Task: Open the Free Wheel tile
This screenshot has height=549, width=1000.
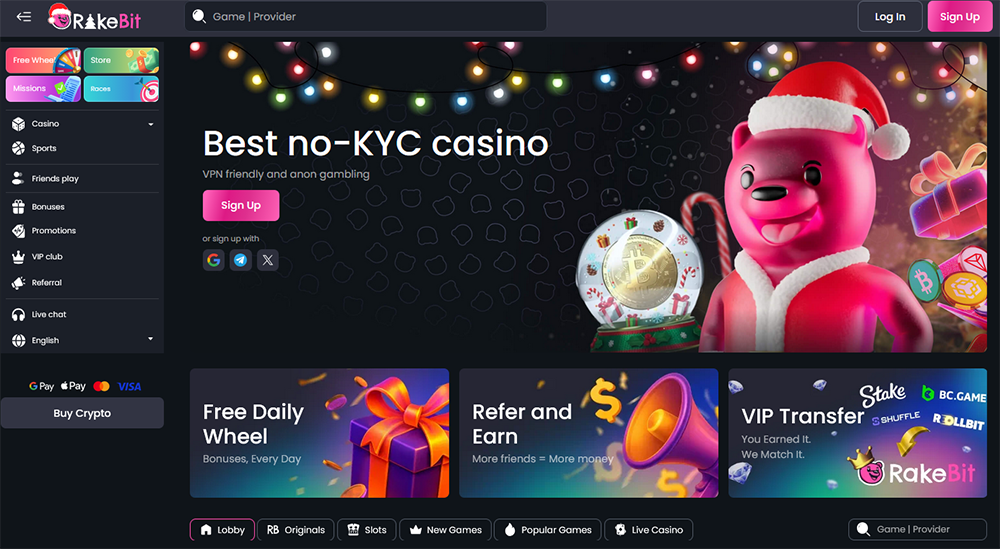Action: (43, 61)
